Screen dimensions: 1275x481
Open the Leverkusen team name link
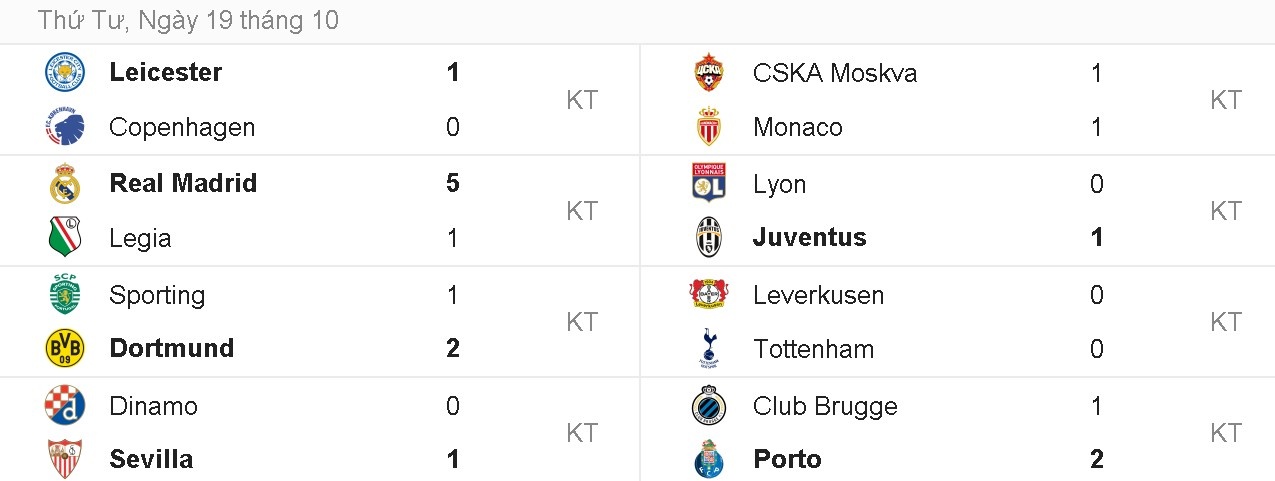click(818, 295)
